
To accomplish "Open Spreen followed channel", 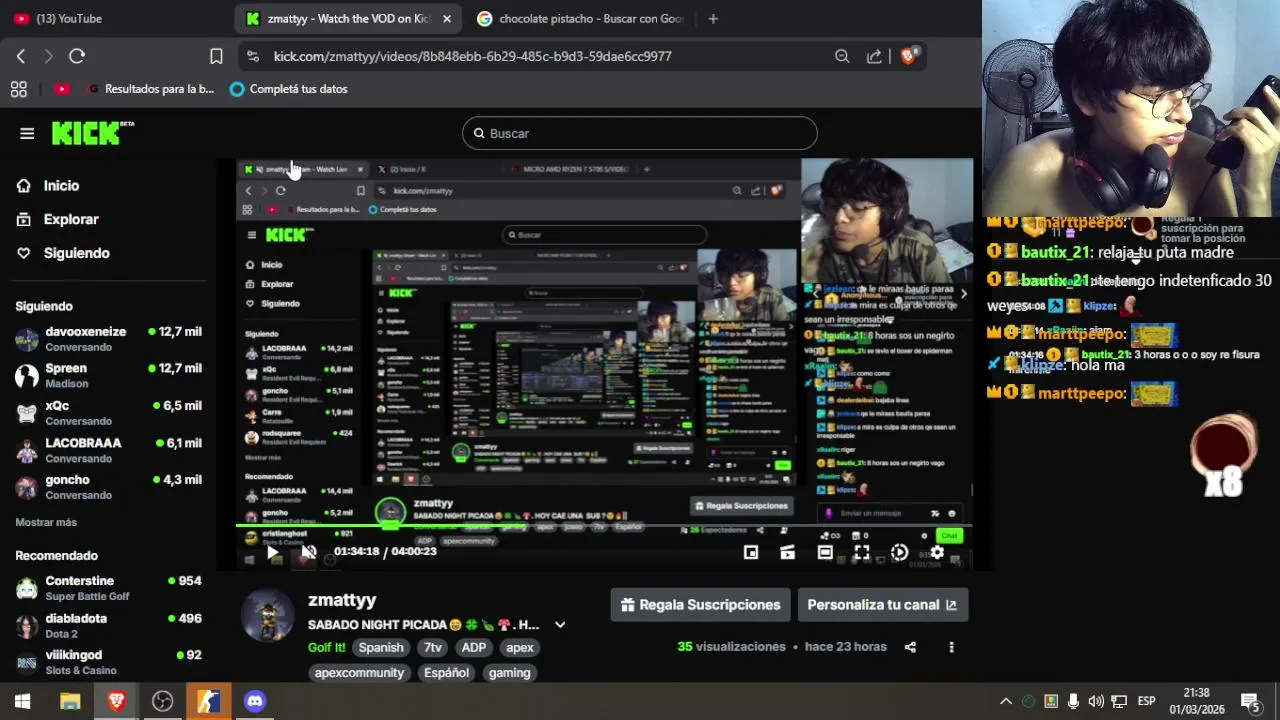I will click(x=108, y=376).
